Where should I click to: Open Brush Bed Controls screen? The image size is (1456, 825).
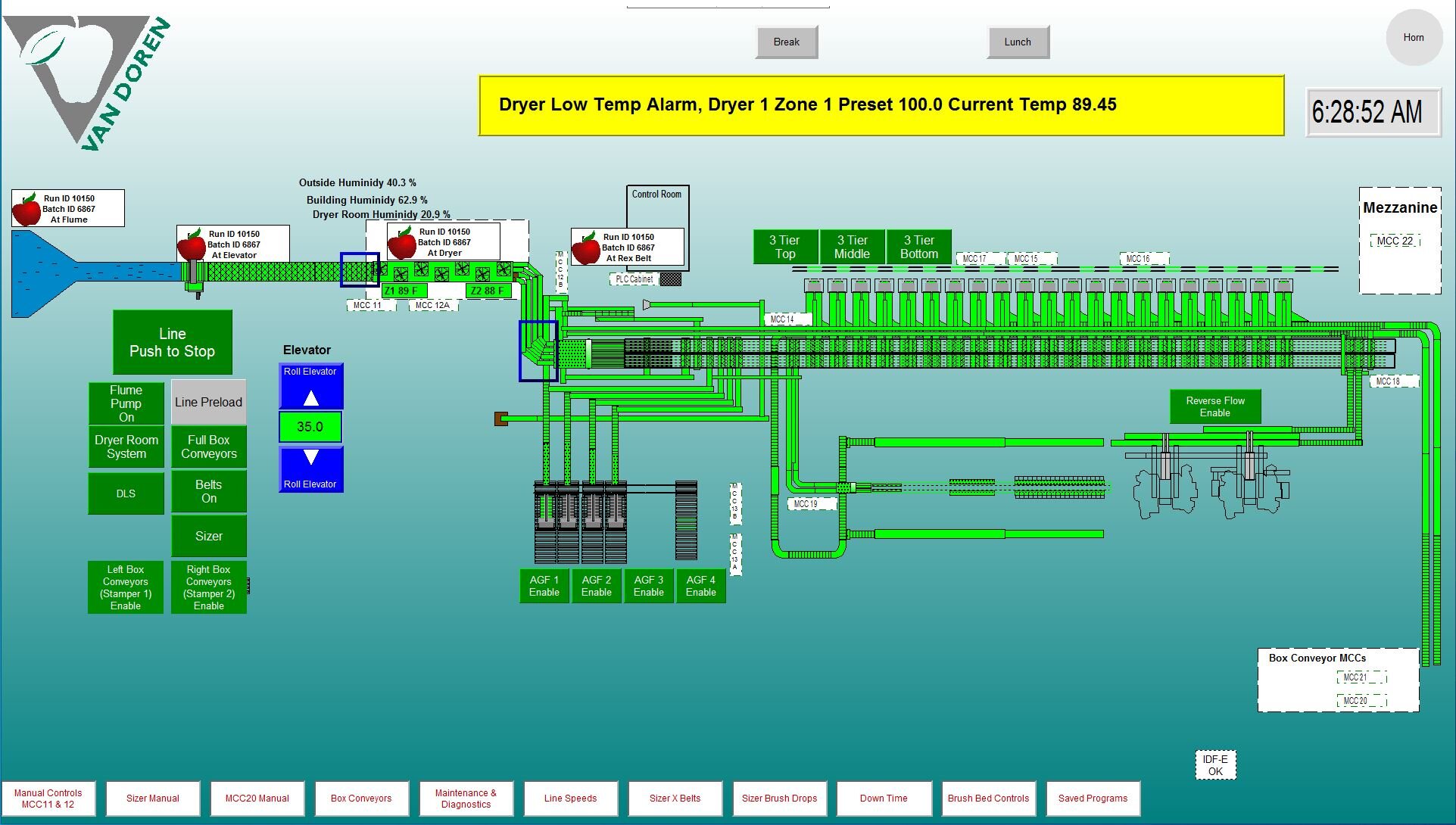(x=988, y=799)
